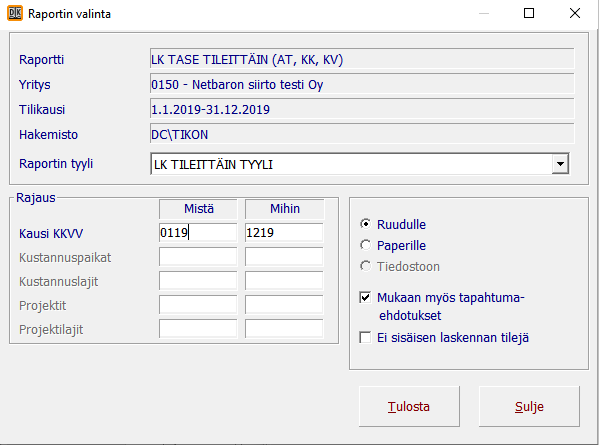This screenshot has height=445, width=600.
Task: Focus the Kausi KKVV Mihin field
Action: click(x=283, y=233)
